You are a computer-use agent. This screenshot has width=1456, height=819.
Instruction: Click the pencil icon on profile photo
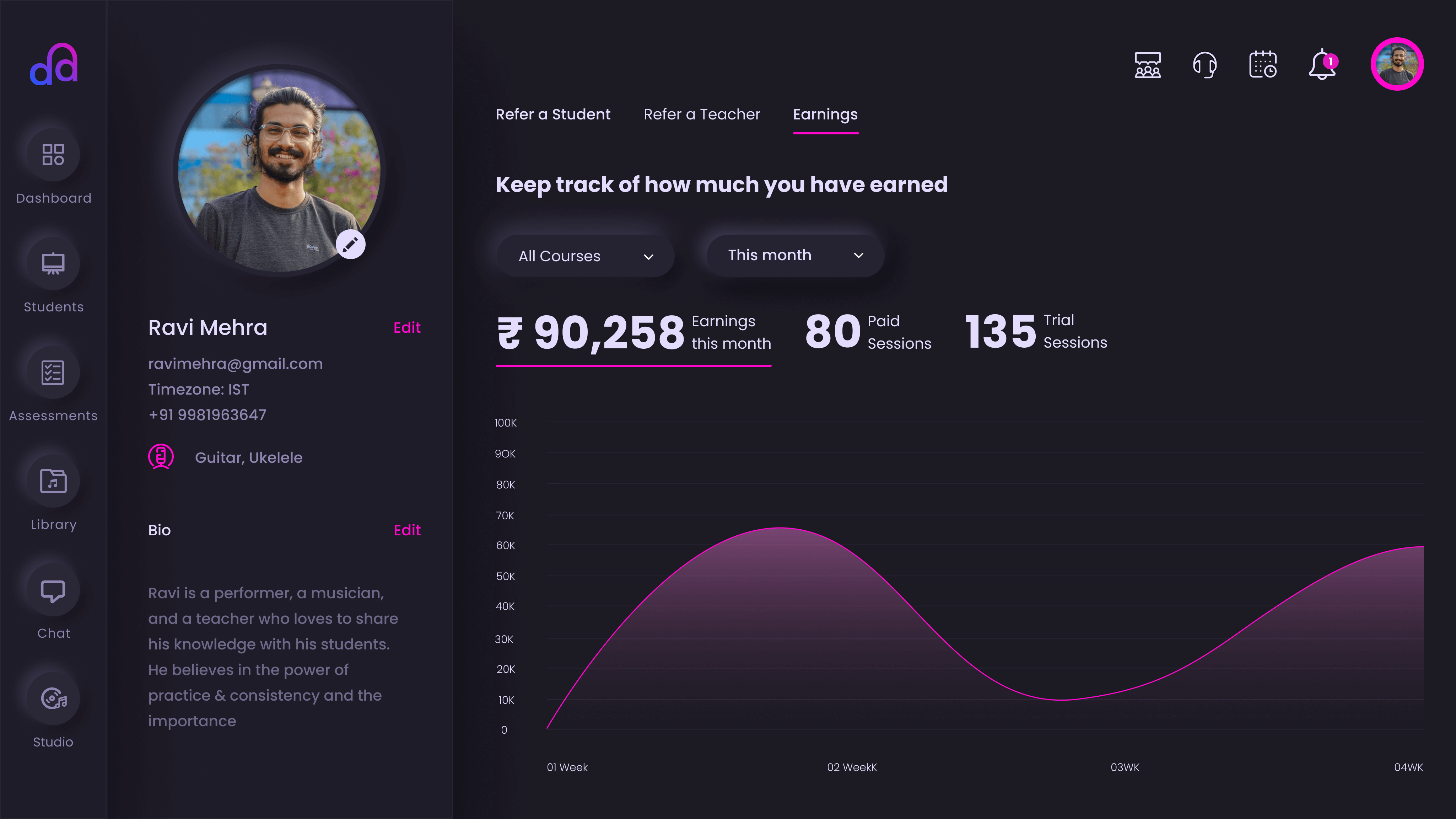[x=350, y=244]
